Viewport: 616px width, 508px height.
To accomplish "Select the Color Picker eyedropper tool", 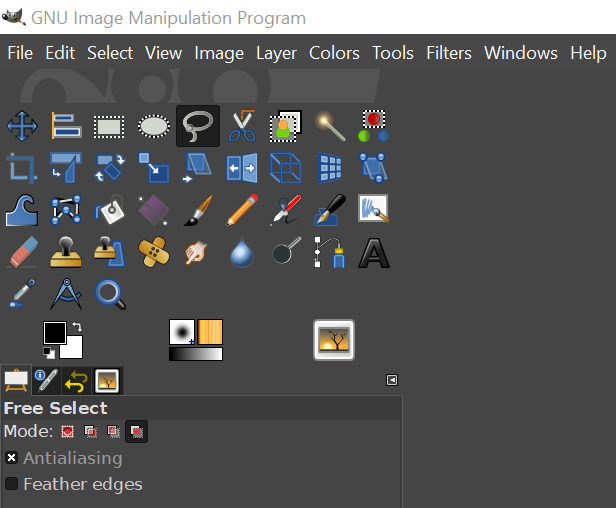I will (x=22, y=294).
